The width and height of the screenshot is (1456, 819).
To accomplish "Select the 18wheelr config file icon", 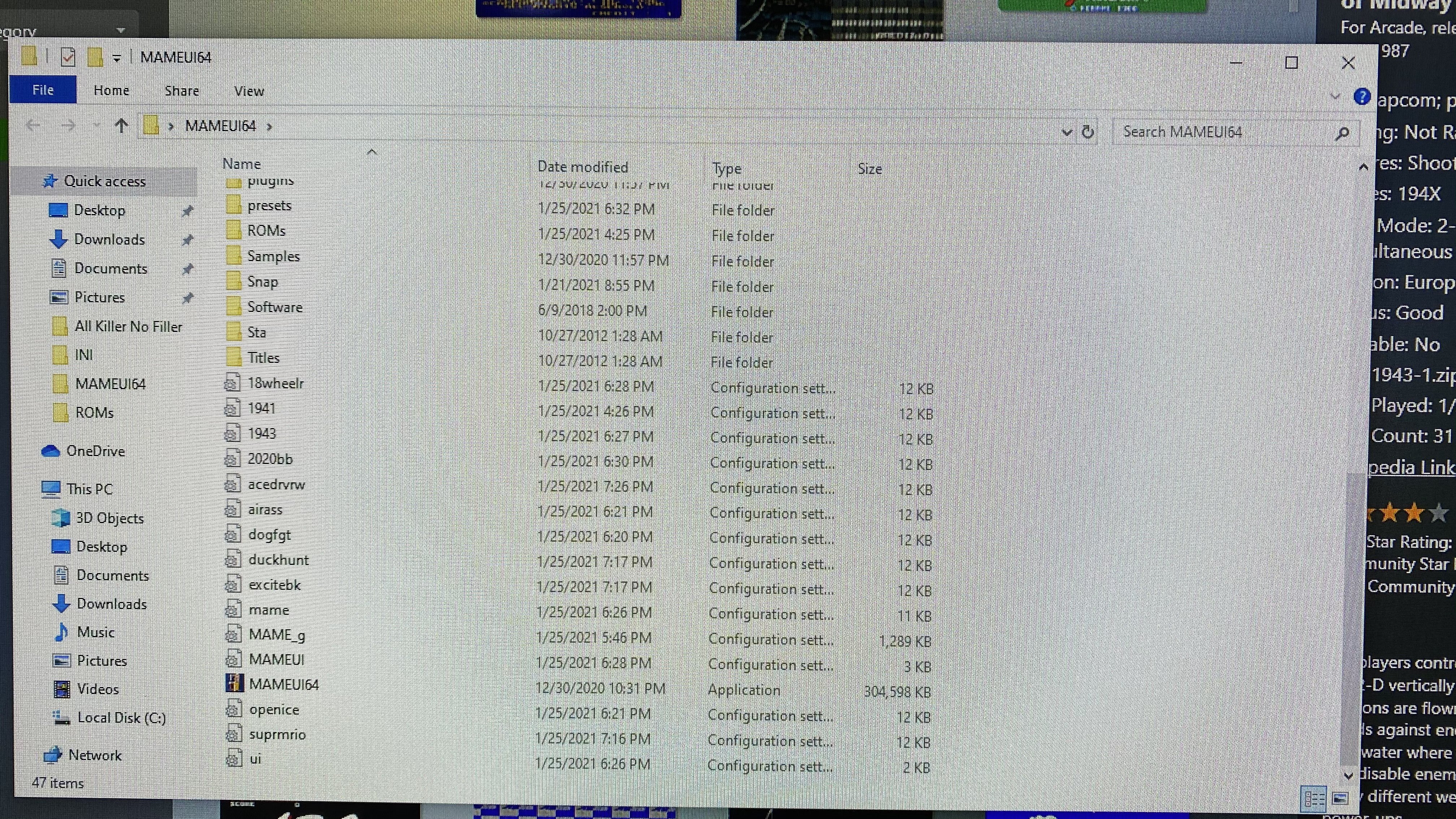I will (x=232, y=383).
